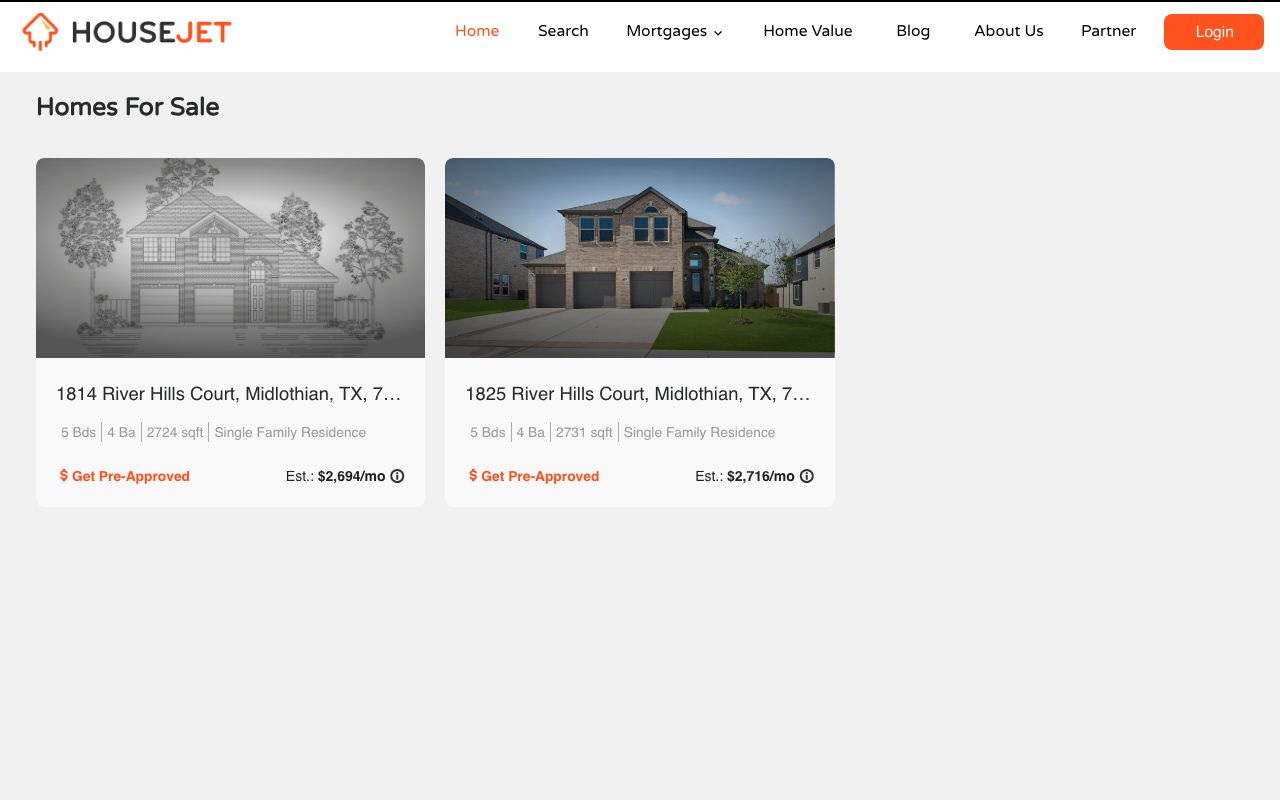Click the HouseJet logo

click(127, 32)
